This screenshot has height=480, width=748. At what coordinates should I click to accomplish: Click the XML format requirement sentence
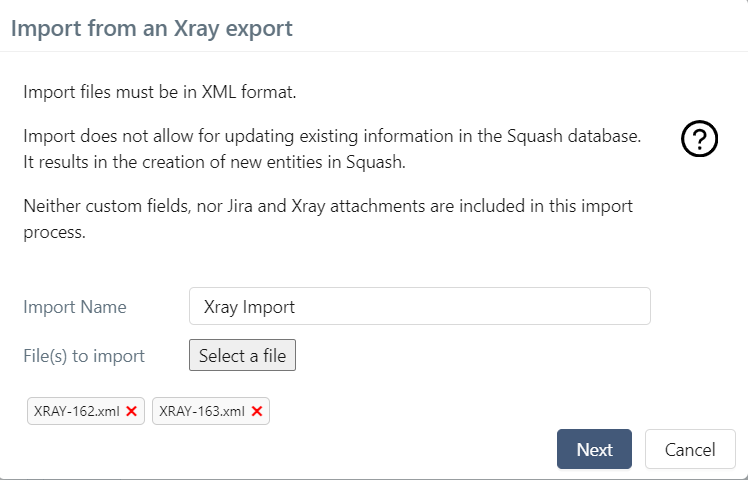pyautogui.click(x=160, y=93)
